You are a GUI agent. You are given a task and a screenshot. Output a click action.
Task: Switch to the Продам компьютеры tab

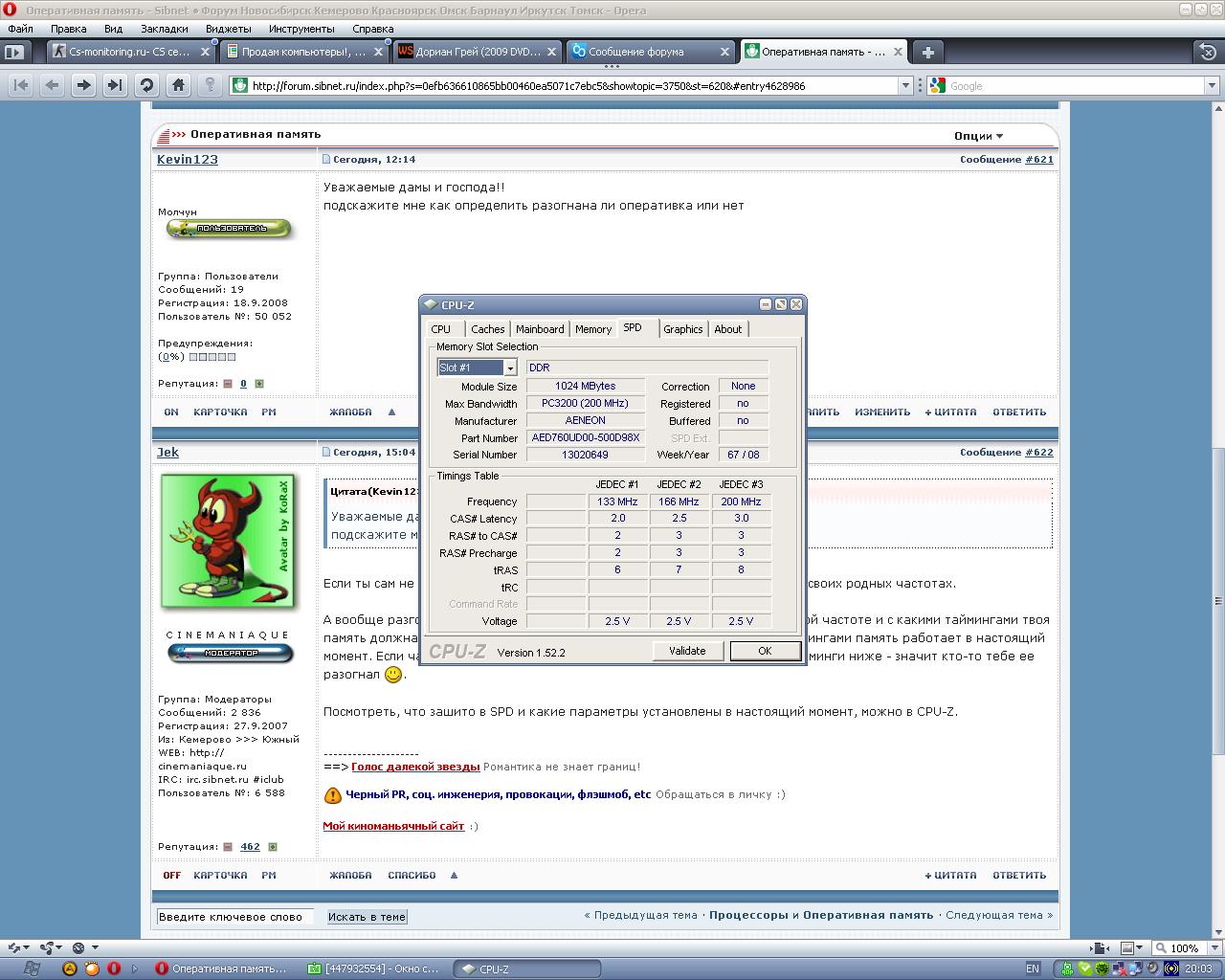point(304,52)
